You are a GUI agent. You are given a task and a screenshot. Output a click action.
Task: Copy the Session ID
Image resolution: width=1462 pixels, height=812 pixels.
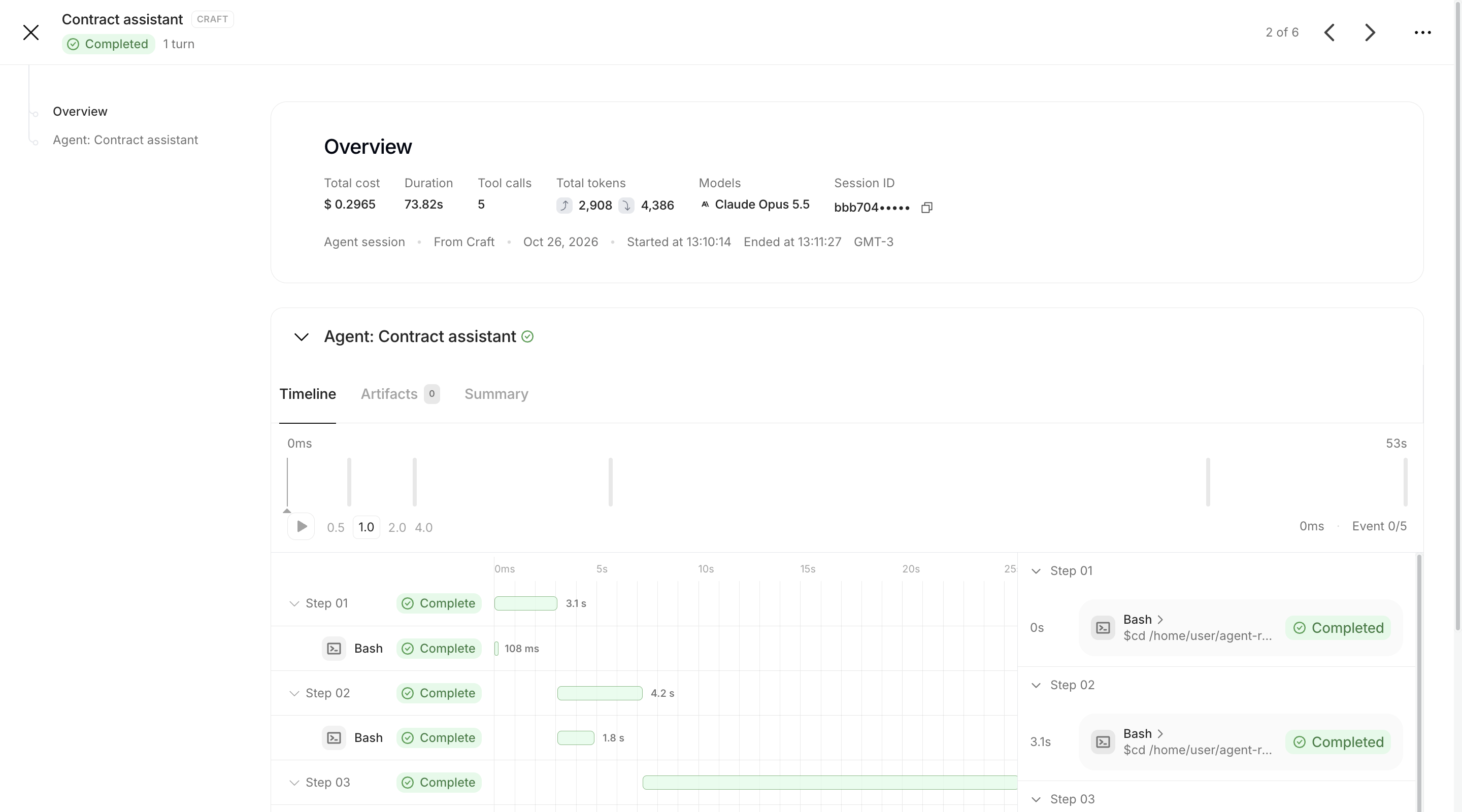pyautogui.click(x=926, y=208)
